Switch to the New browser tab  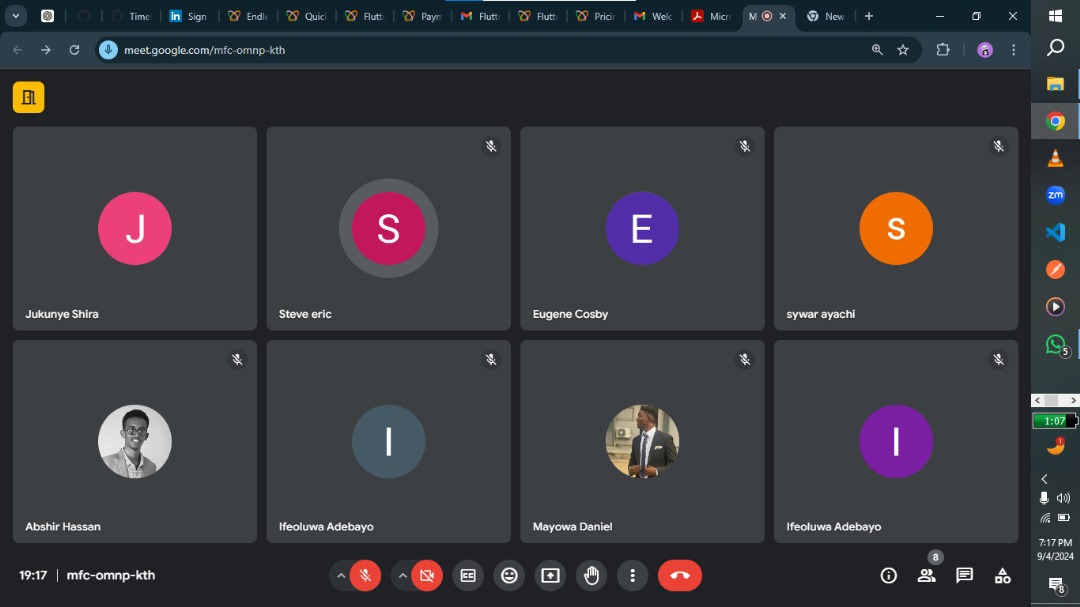[x=827, y=16]
